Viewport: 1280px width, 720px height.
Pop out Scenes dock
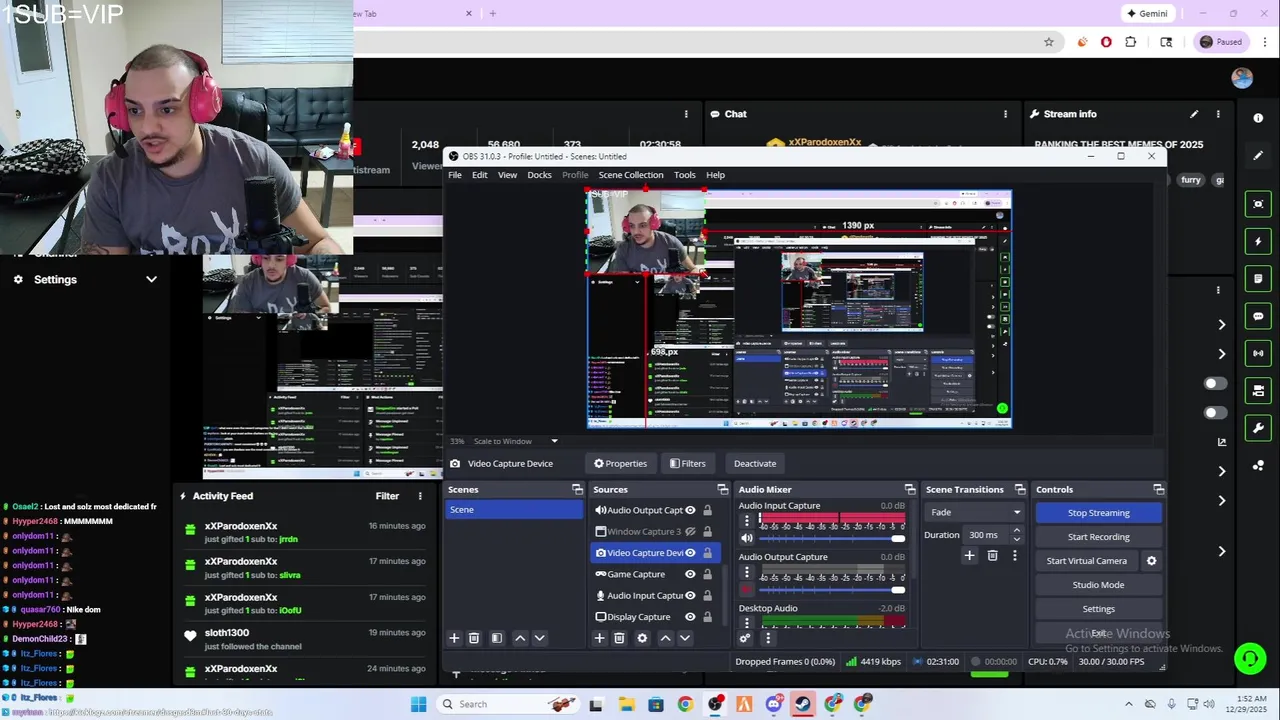[577, 490]
